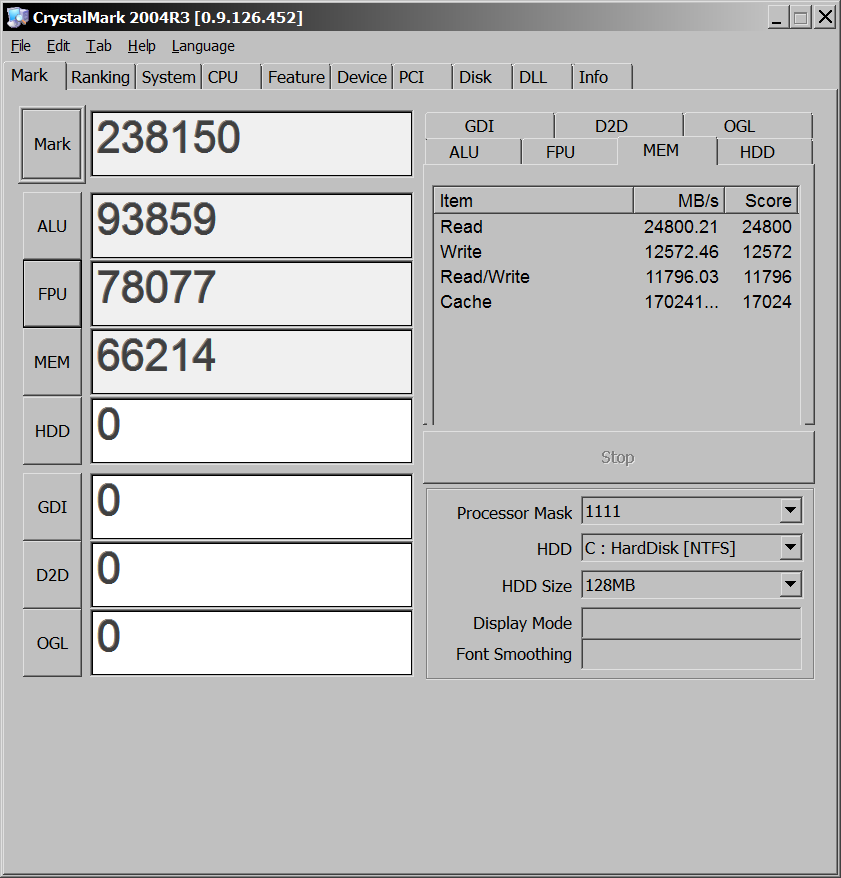Switch to the Ranking tab
Image resolution: width=841 pixels, height=878 pixels.
(x=100, y=77)
